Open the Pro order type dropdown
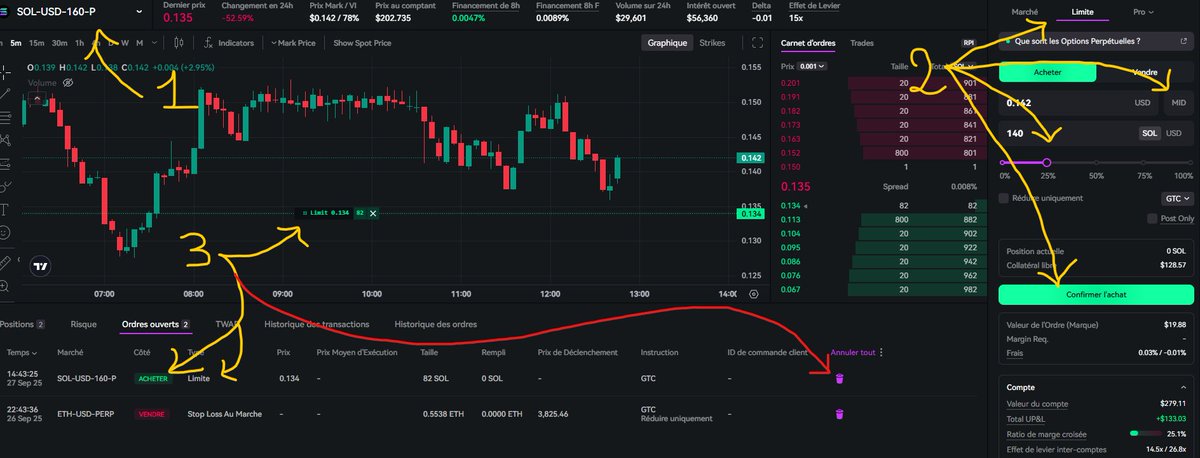The width and height of the screenshot is (1200, 458). tap(1143, 12)
